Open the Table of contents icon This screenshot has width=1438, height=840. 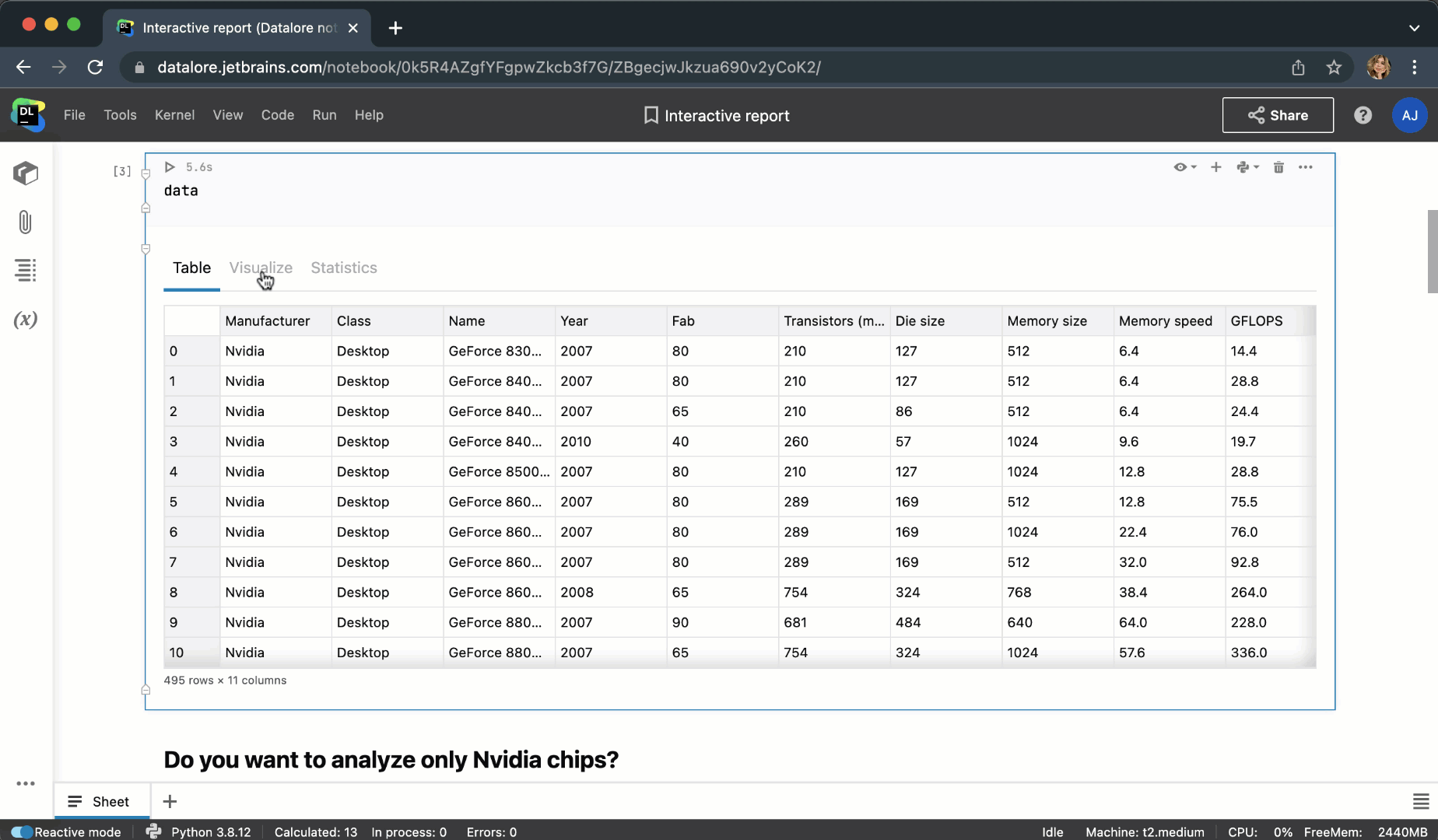pos(26,271)
